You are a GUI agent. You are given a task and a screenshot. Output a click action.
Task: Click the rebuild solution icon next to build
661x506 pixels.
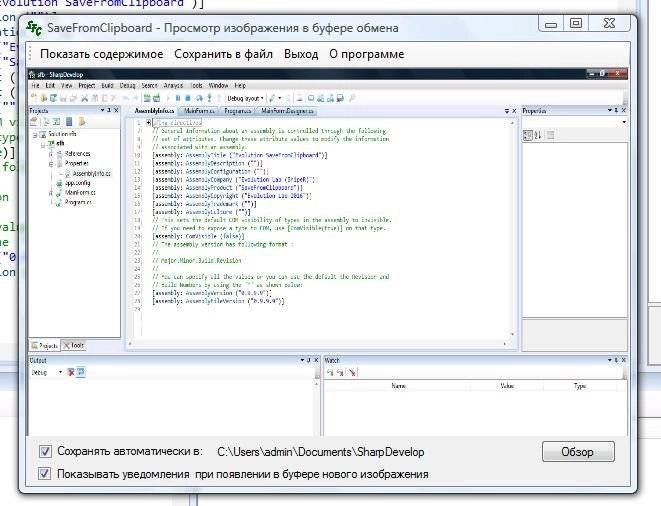(156, 98)
